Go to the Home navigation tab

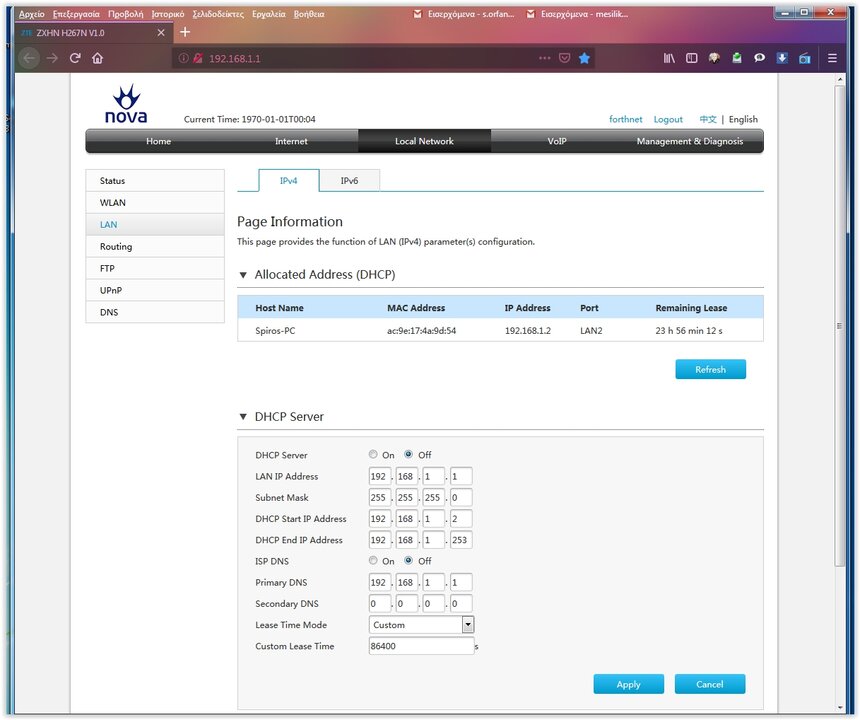[159, 141]
